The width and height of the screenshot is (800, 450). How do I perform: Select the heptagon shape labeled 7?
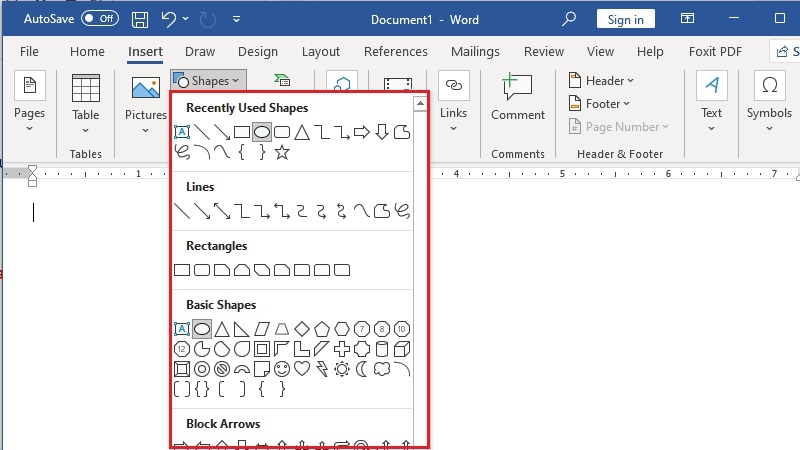(362, 329)
